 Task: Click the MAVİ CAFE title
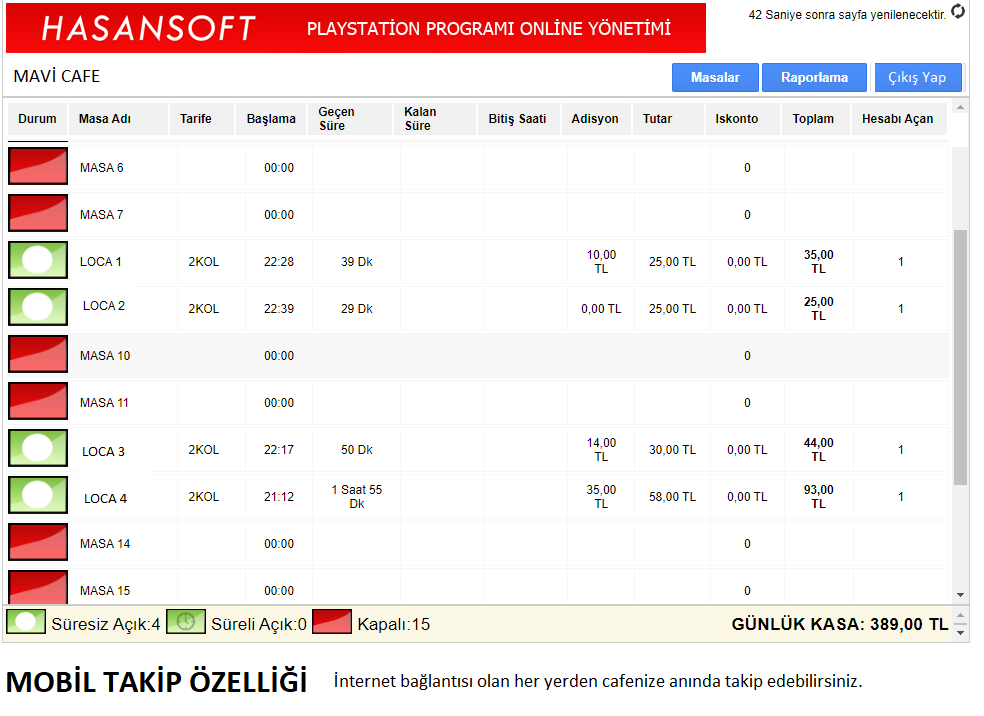click(x=56, y=76)
